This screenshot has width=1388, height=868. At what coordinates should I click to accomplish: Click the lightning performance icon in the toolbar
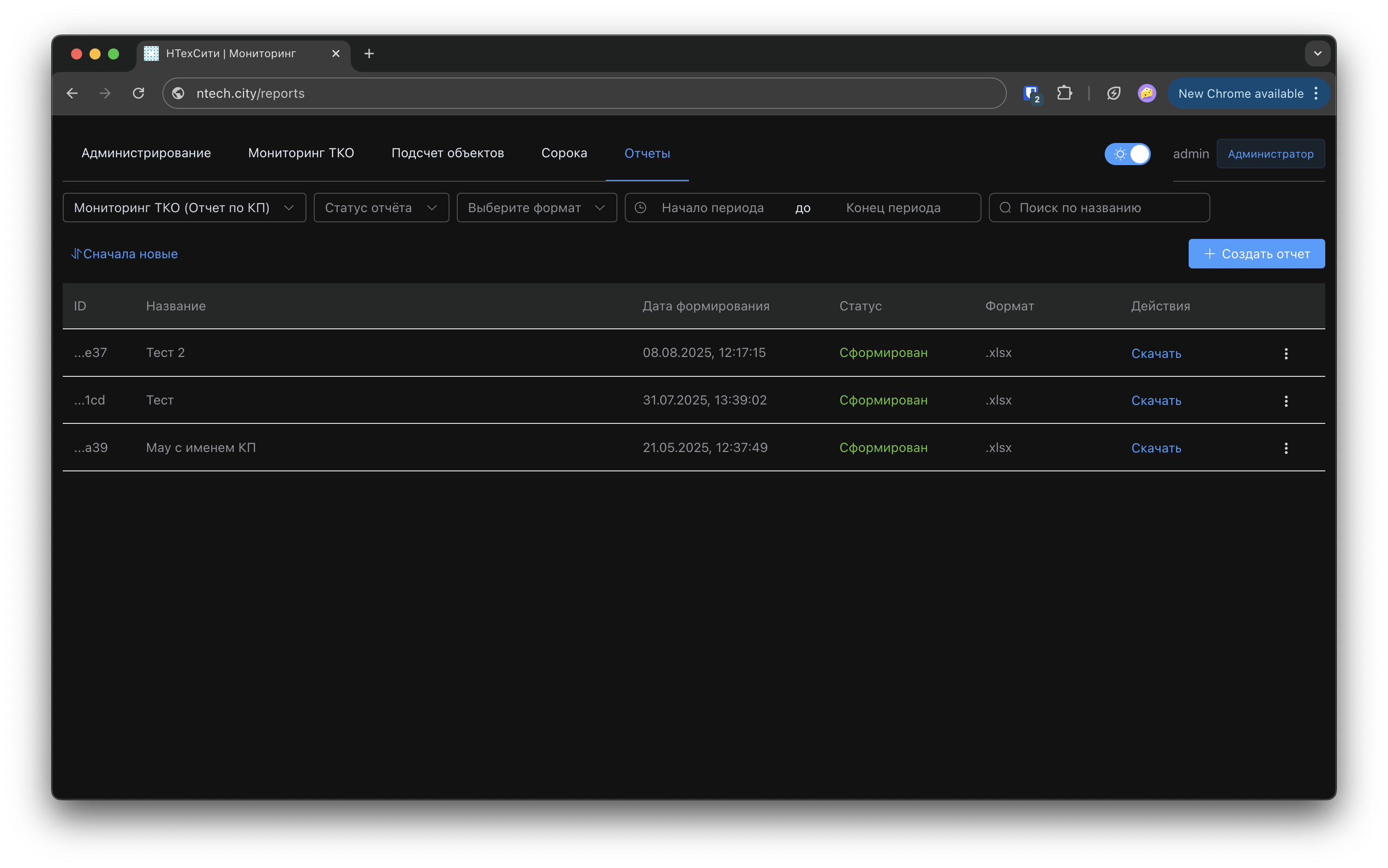coord(1113,93)
